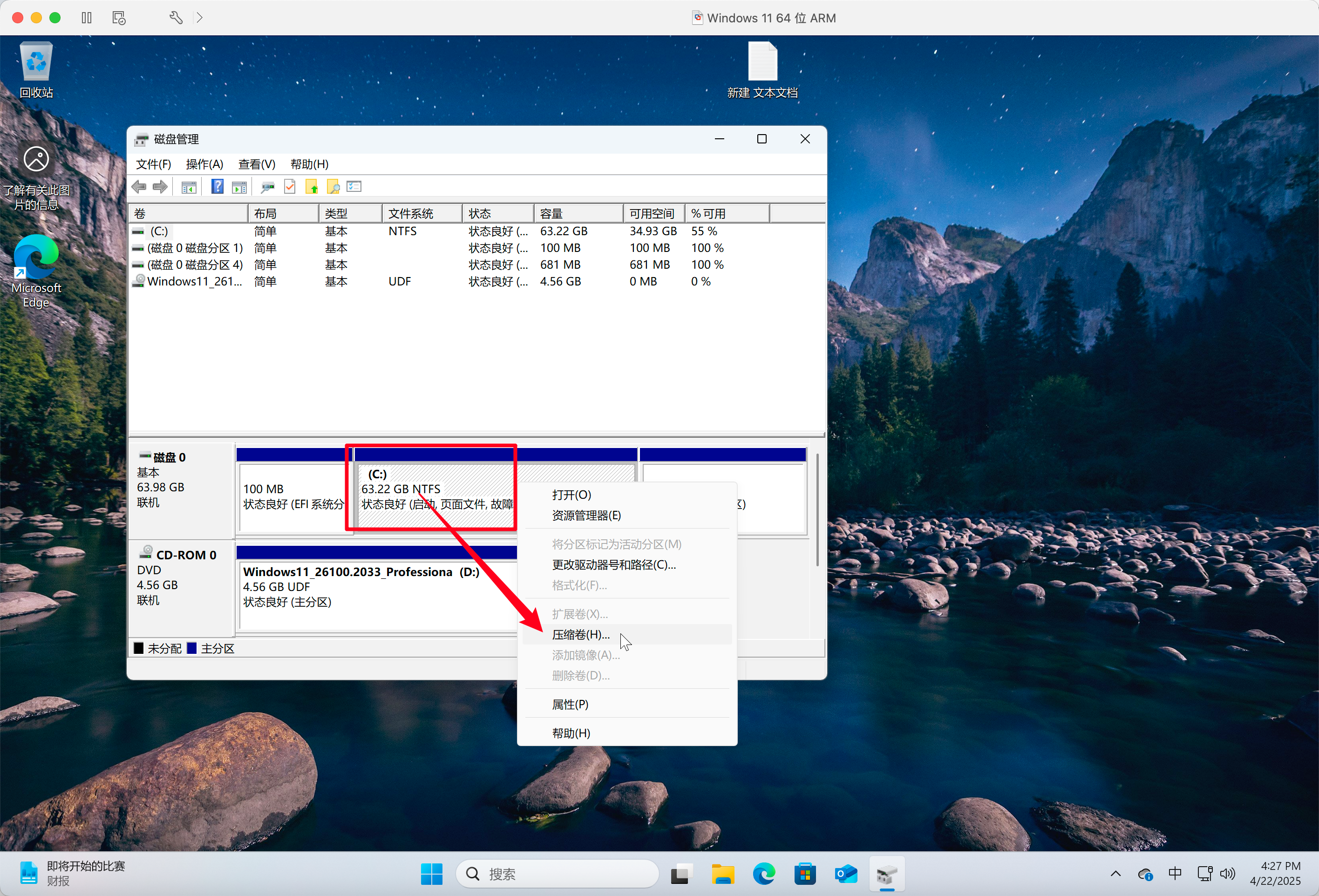
Task: Click the folder with magnifier toolbar icon
Action: 333,187
